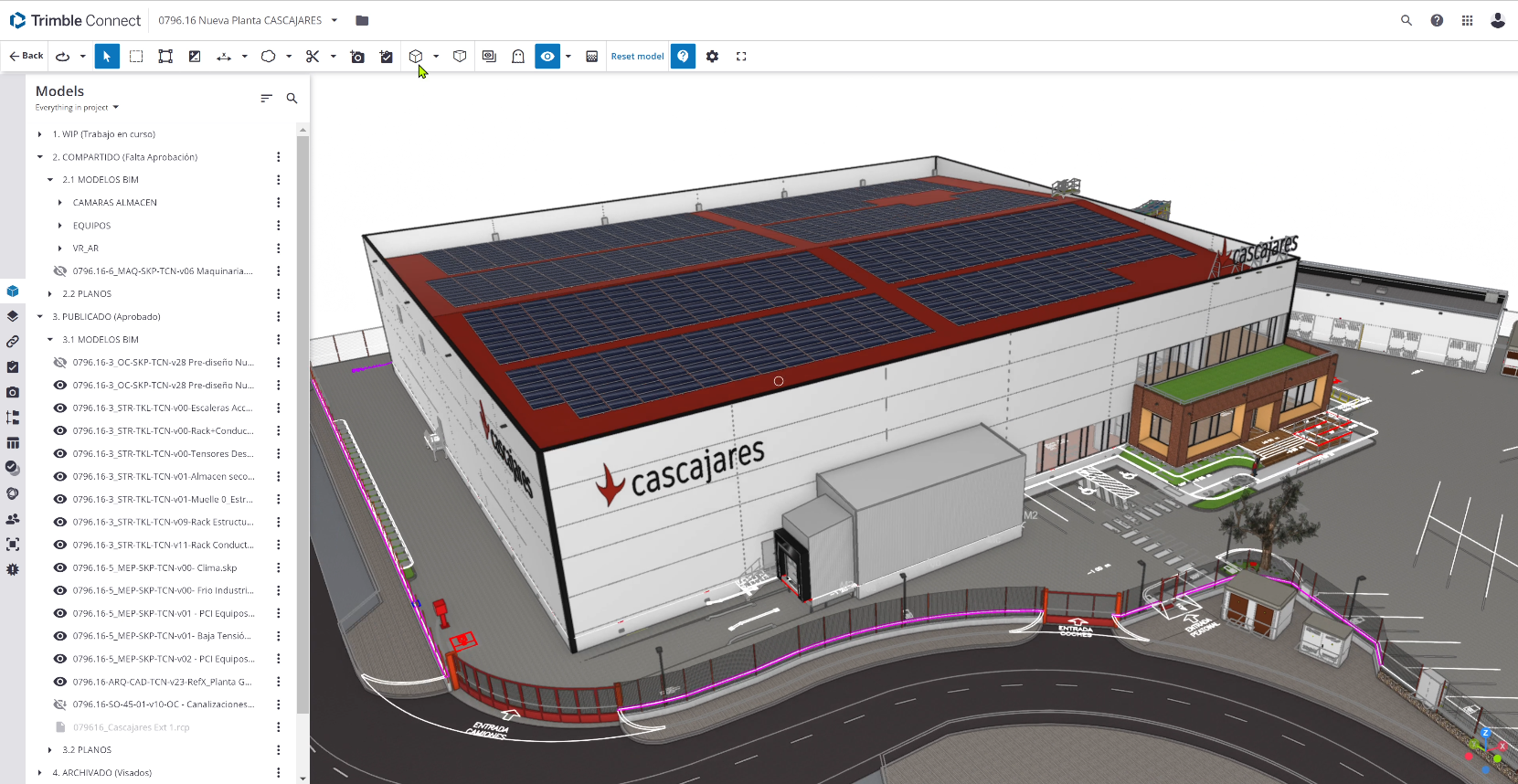Open the Models panel in sidebar
Screen dimensions: 1518x784
click(x=13, y=291)
